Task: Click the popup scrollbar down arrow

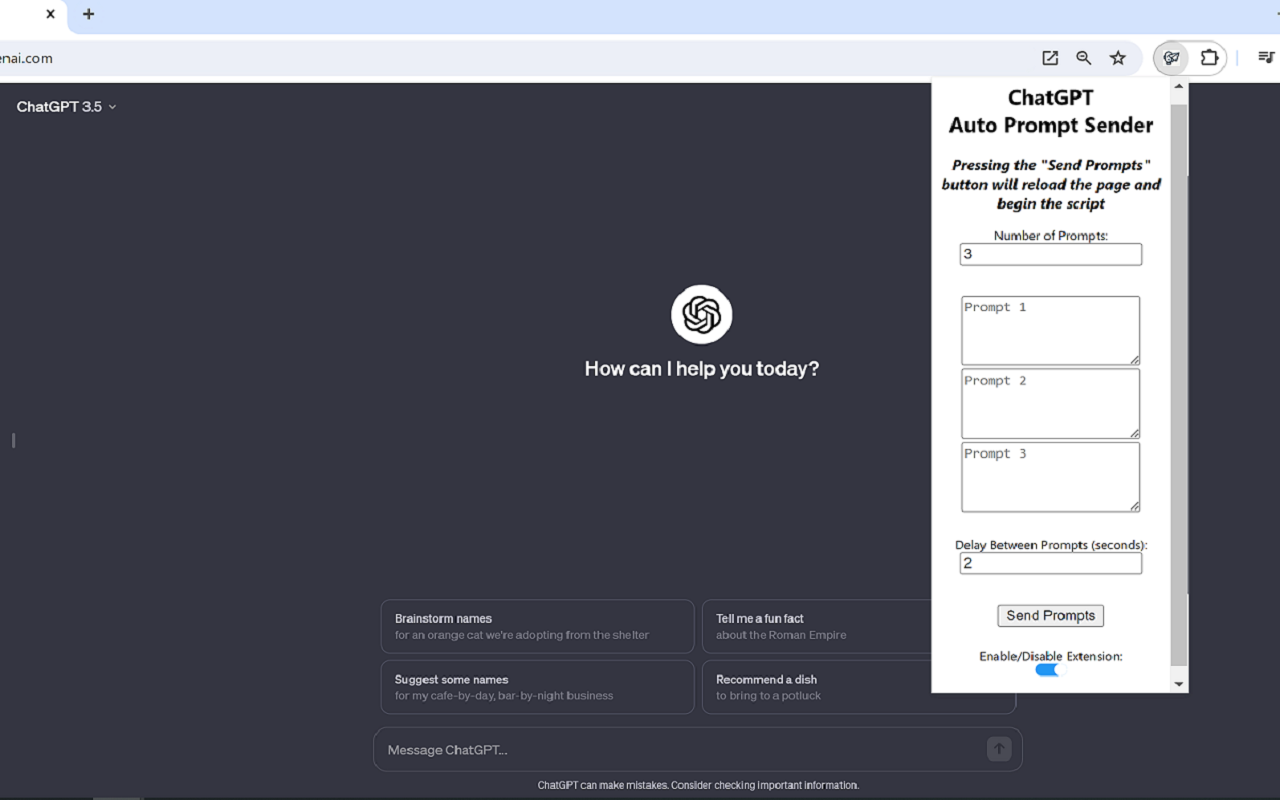Action: coord(1179,684)
